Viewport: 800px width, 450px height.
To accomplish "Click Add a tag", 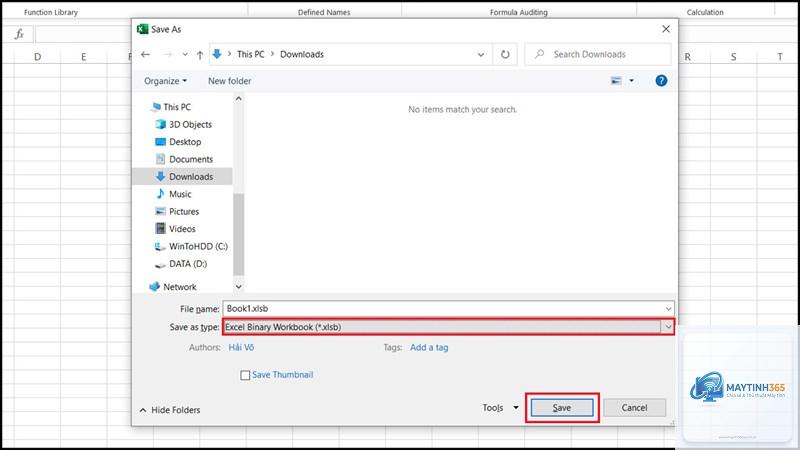I will coord(429,347).
